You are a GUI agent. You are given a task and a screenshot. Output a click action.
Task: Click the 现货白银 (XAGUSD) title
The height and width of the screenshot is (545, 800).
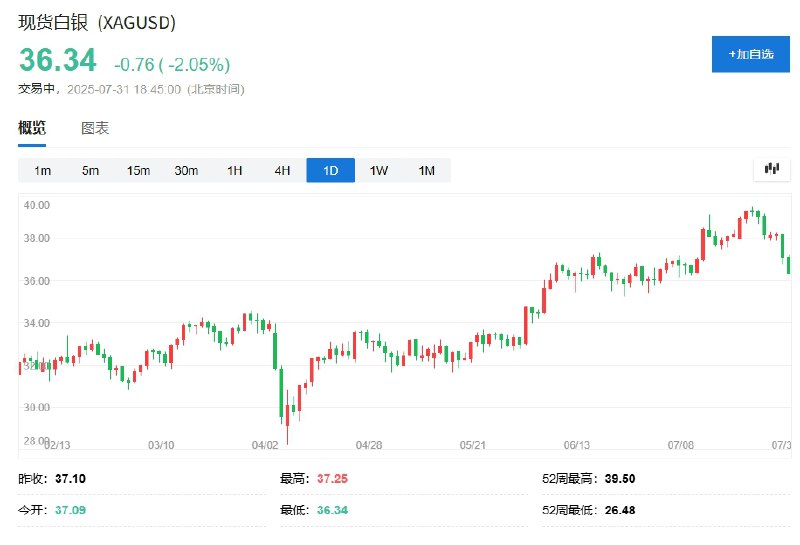tap(97, 23)
